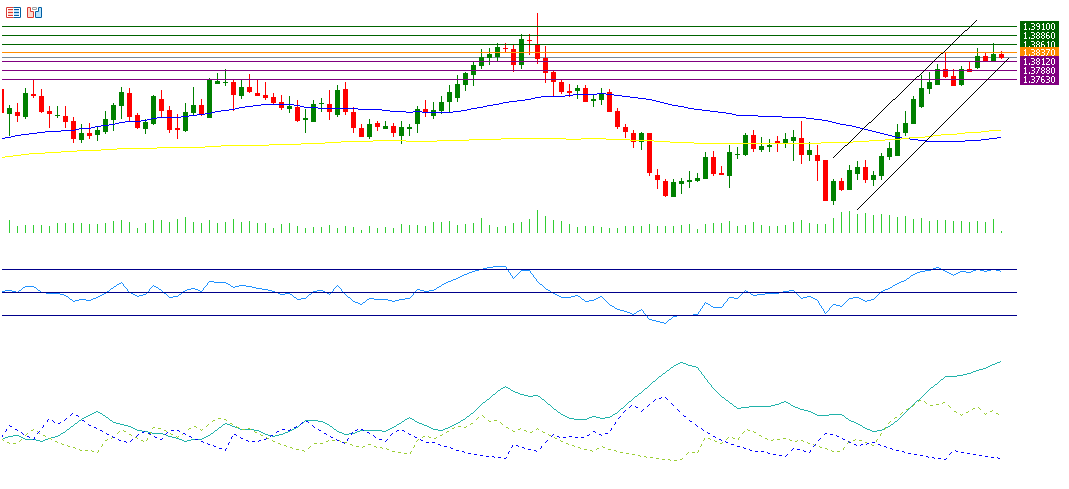The height and width of the screenshot is (489, 1069).
Task: Click the 1.38860 resistance price label
Action: [1038, 35]
